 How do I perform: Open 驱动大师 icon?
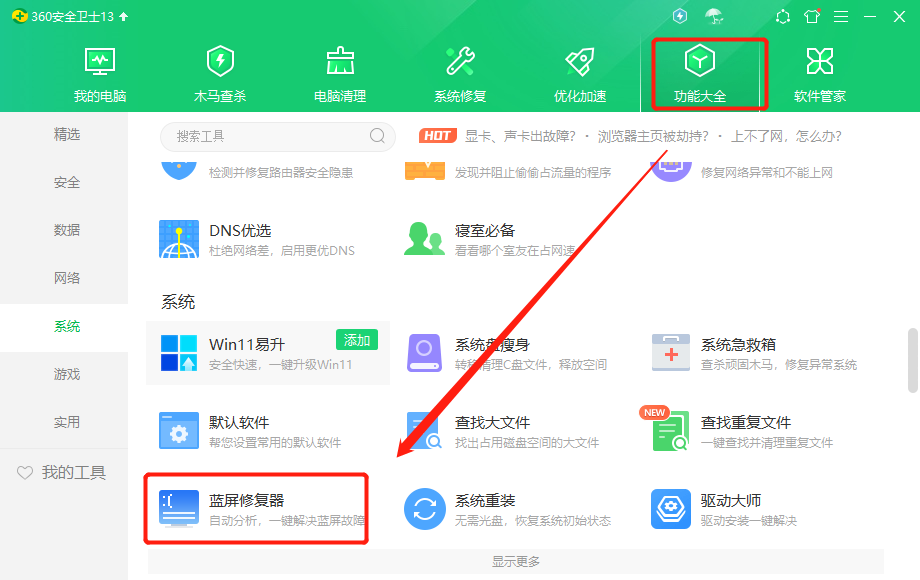671,509
